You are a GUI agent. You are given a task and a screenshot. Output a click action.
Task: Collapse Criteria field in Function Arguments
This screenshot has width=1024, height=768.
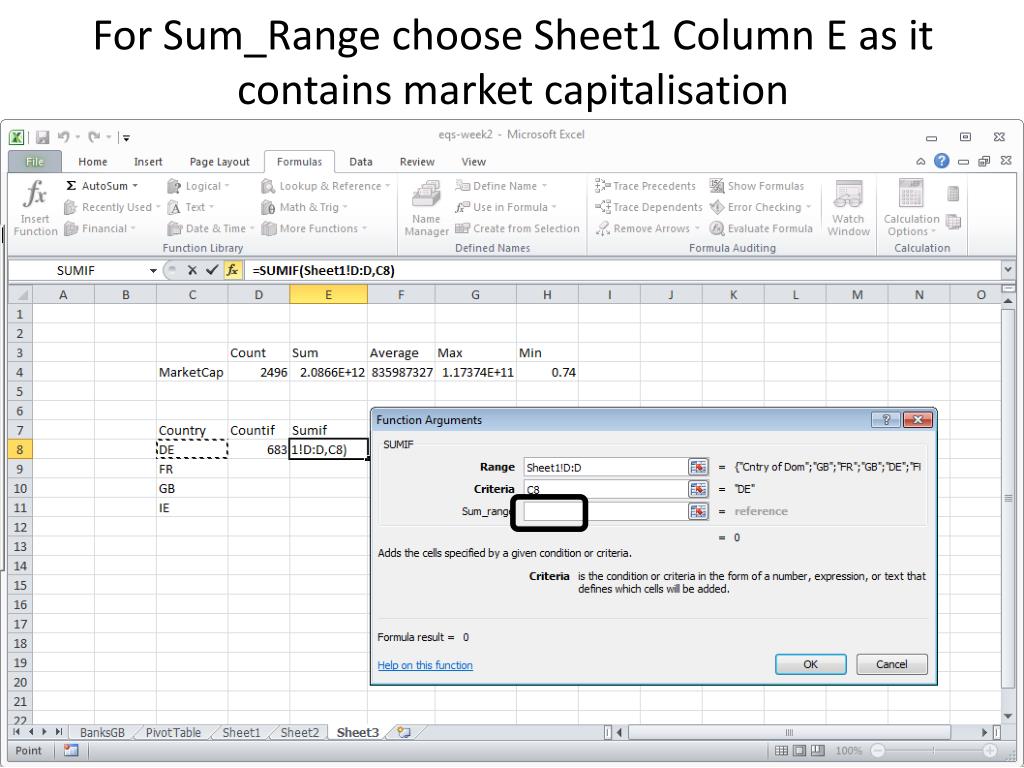pyautogui.click(x=697, y=489)
